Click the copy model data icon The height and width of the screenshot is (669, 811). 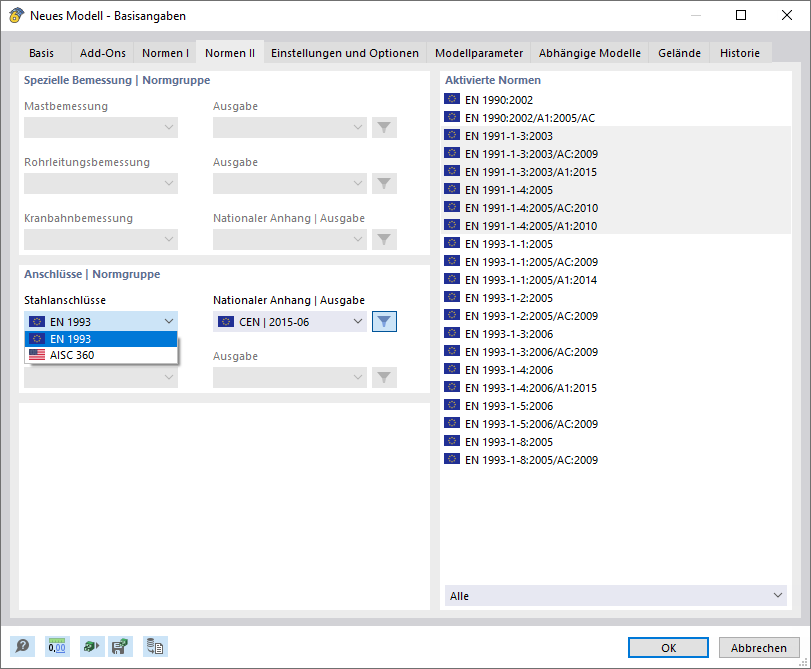click(x=155, y=646)
